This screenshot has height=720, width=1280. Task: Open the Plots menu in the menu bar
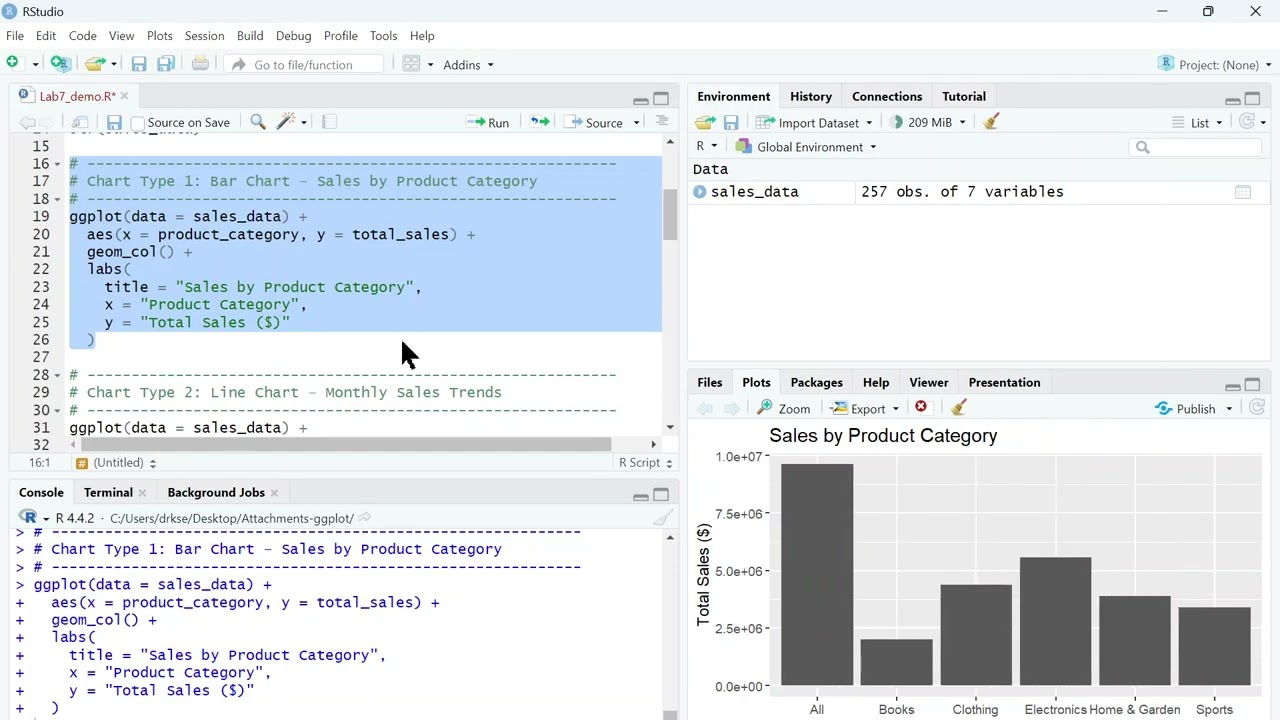coord(160,36)
